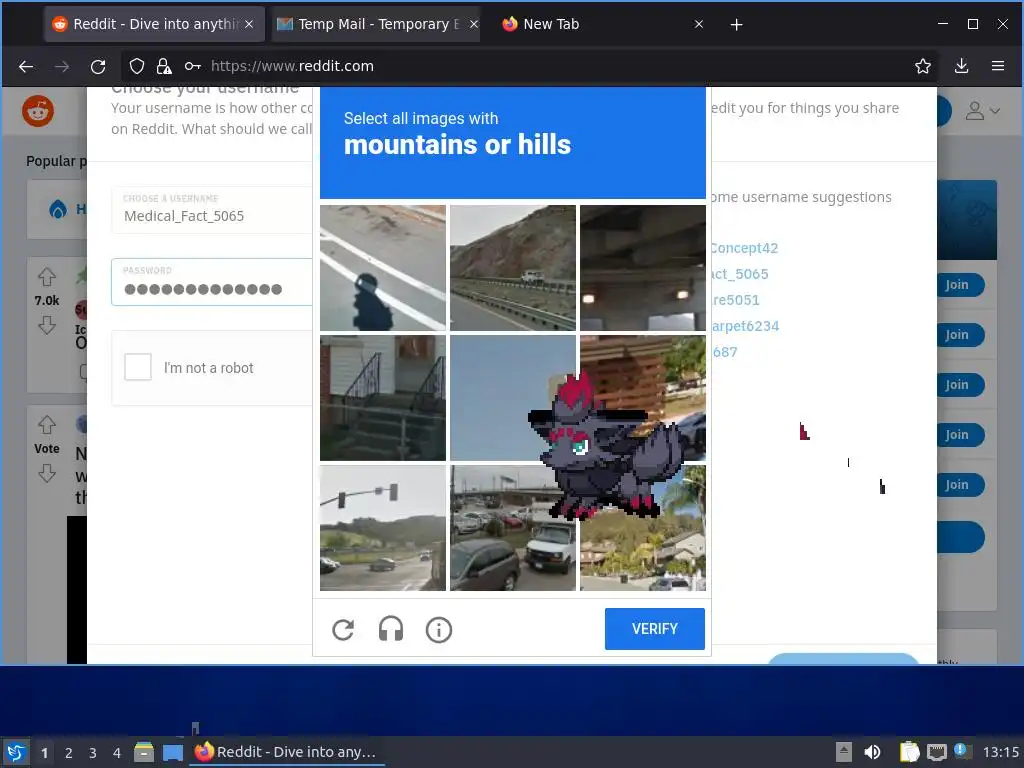Click the tray clipboard icon
The image size is (1024, 768).
(909, 752)
